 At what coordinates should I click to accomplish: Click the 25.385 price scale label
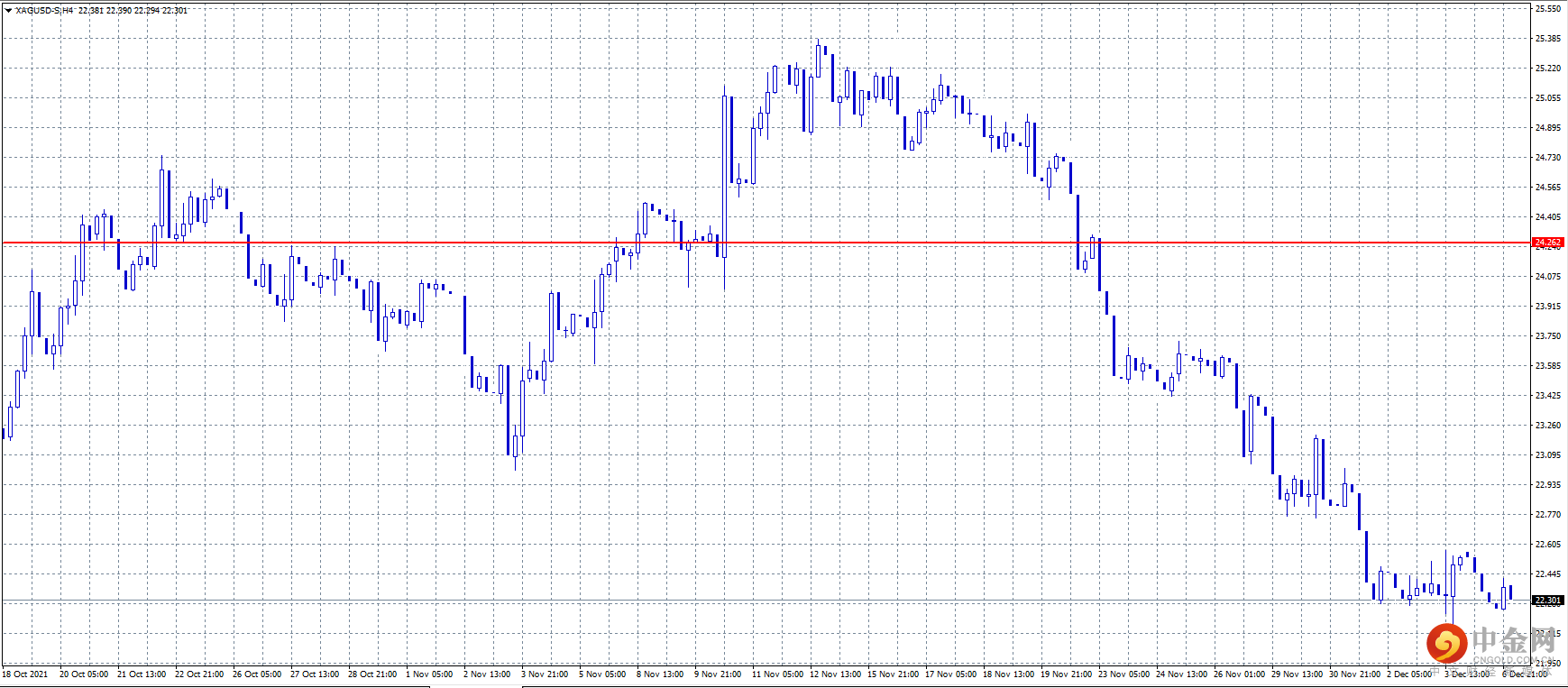click(x=1547, y=39)
